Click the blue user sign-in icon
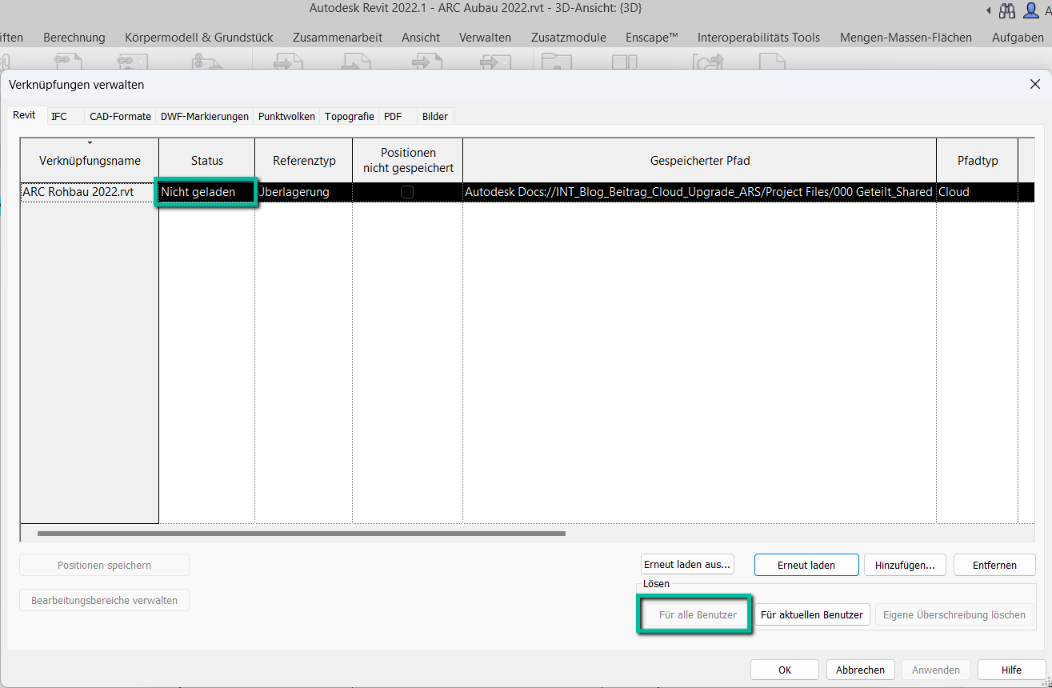Screen dimensions: 1052x688 click(1032, 10)
